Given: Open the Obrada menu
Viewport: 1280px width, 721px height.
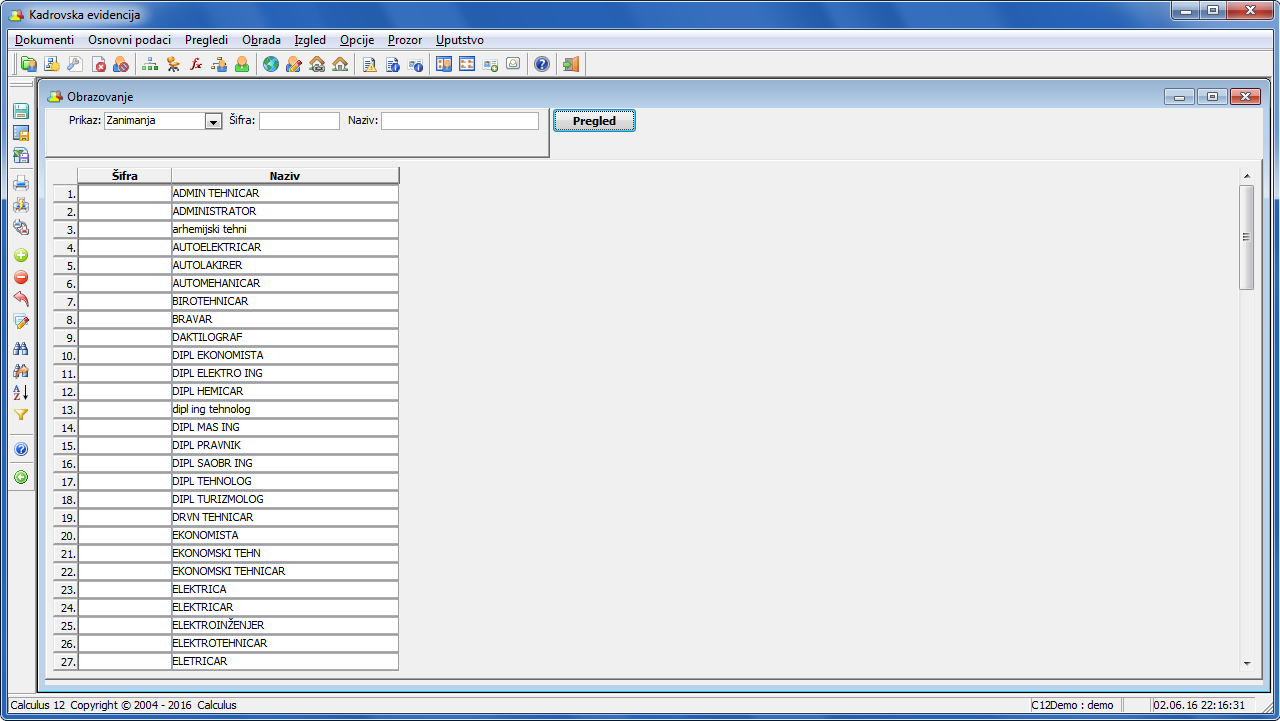Looking at the screenshot, I should 261,40.
